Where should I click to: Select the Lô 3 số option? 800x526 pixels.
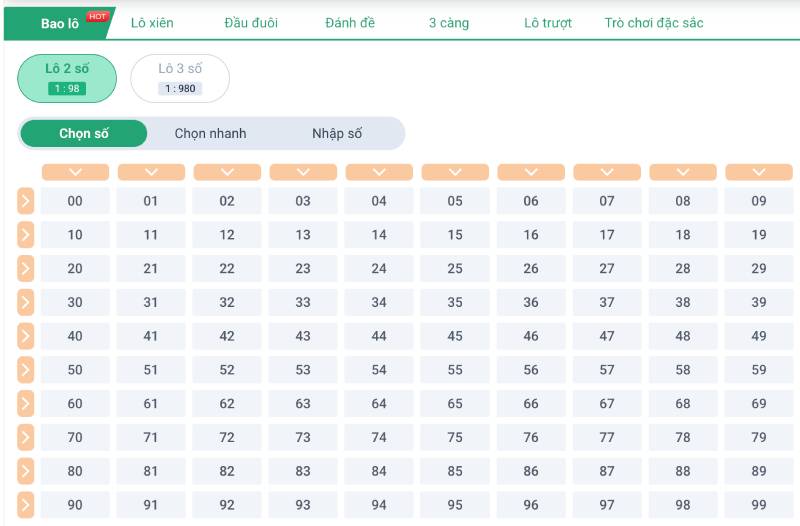tap(180, 78)
